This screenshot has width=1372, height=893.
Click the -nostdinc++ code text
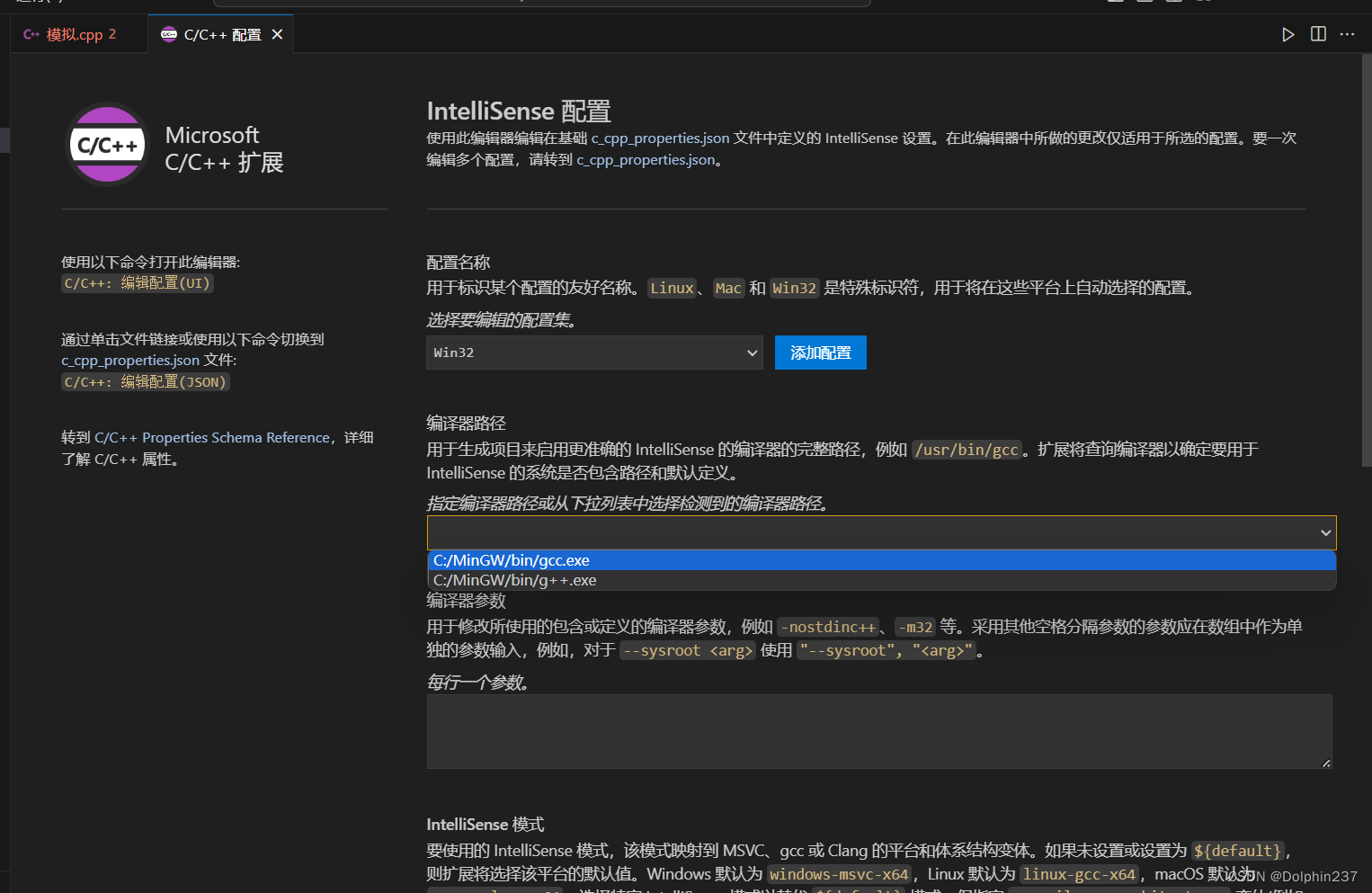point(828,627)
